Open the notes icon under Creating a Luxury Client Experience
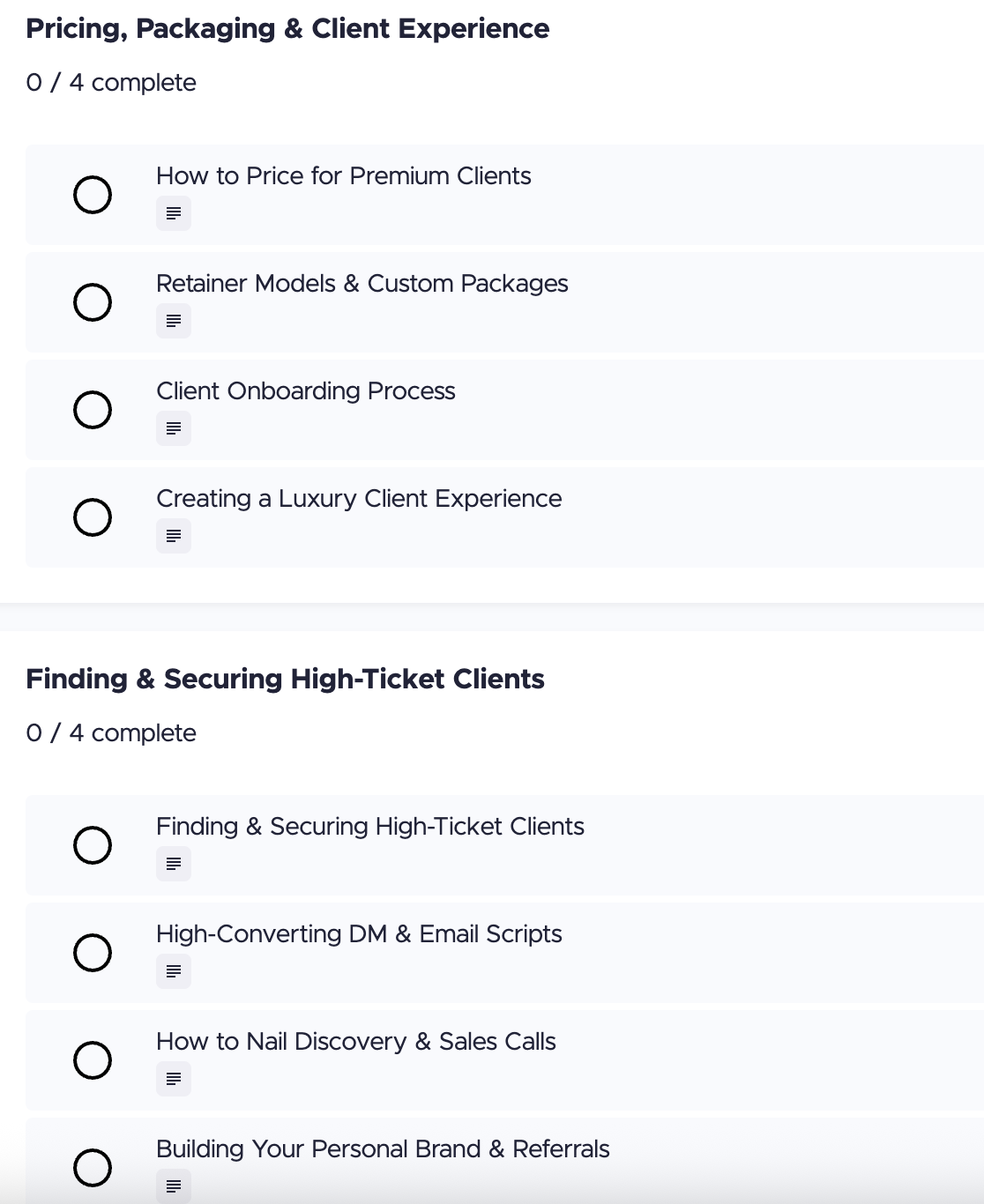 pos(173,536)
